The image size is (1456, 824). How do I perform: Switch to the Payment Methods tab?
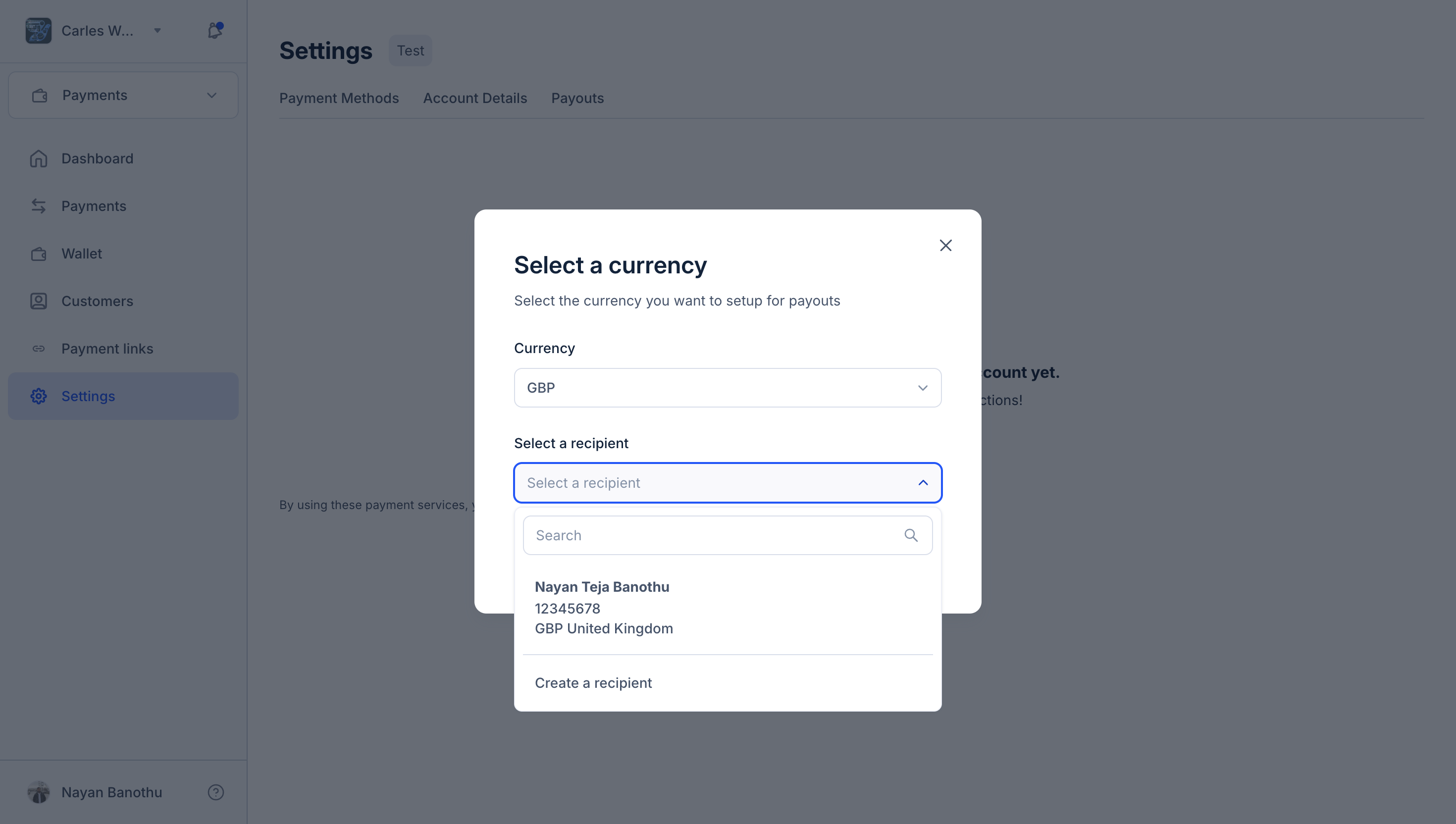tap(339, 98)
